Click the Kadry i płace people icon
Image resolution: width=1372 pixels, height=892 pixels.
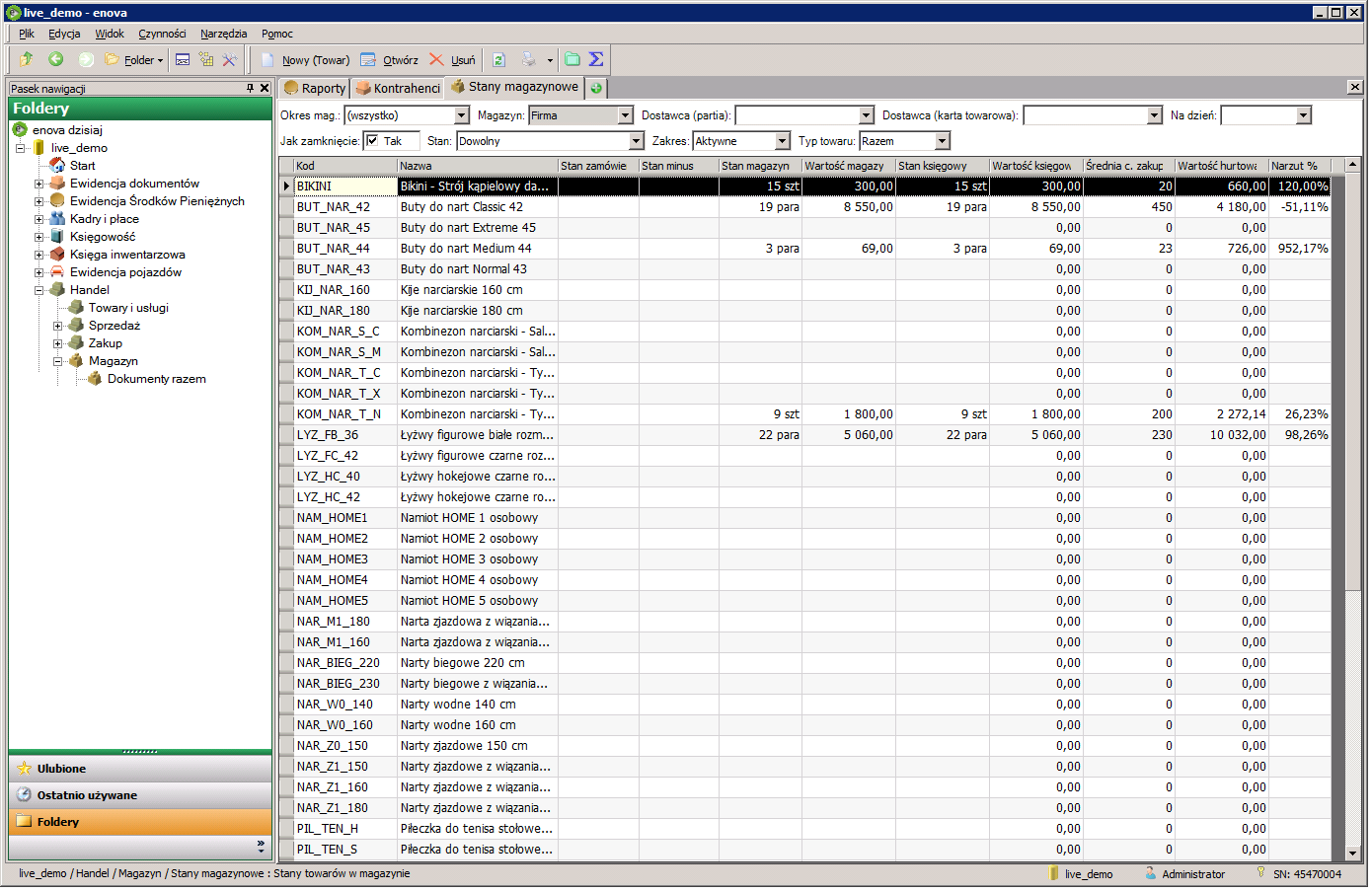(58, 219)
